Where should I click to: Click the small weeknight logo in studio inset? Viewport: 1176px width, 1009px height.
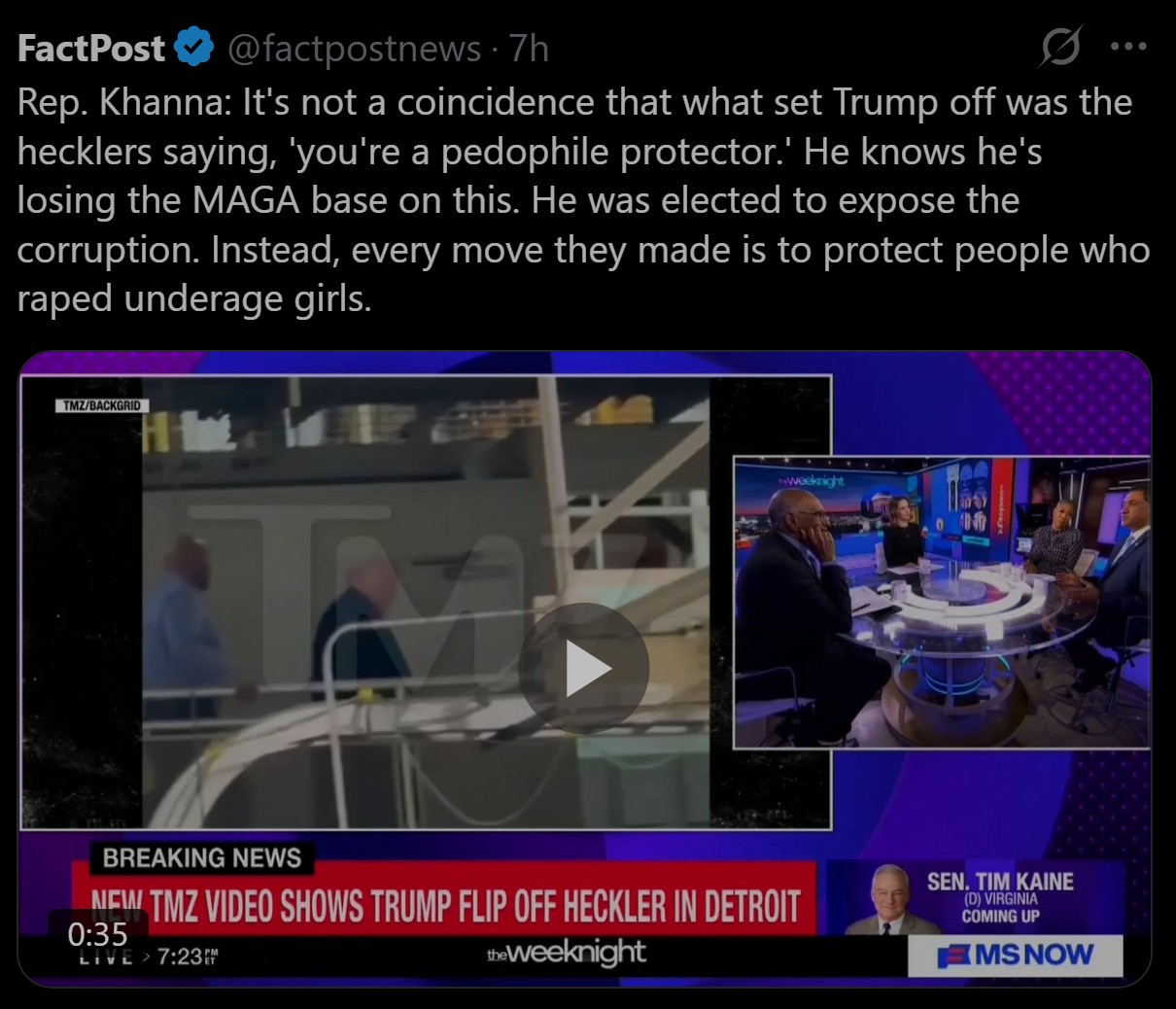[812, 481]
